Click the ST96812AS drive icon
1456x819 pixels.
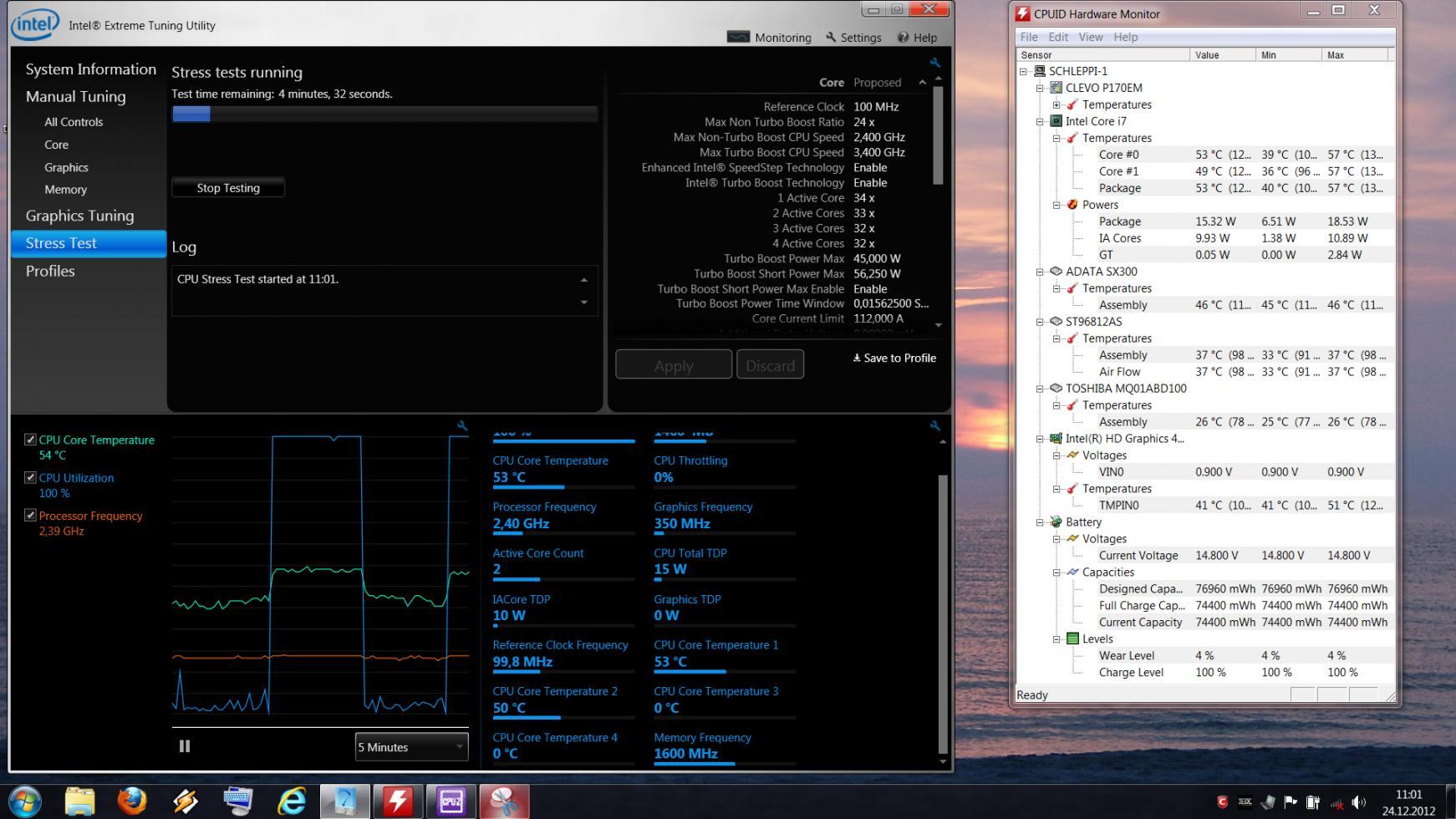tap(1056, 322)
